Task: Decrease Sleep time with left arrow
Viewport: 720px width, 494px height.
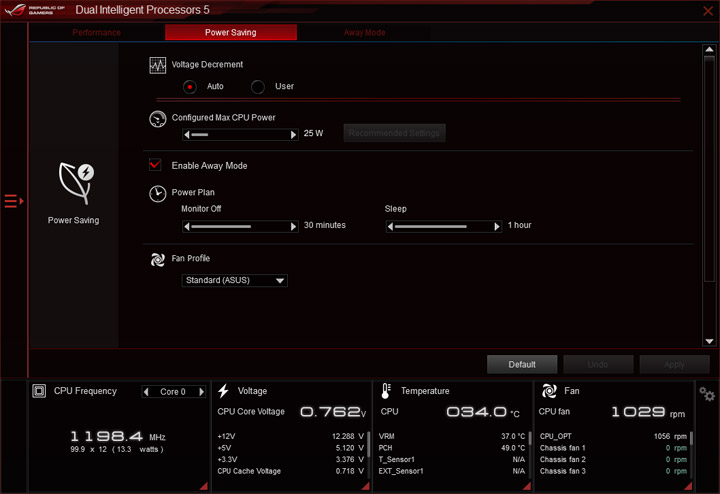Action: [x=390, y=226]
